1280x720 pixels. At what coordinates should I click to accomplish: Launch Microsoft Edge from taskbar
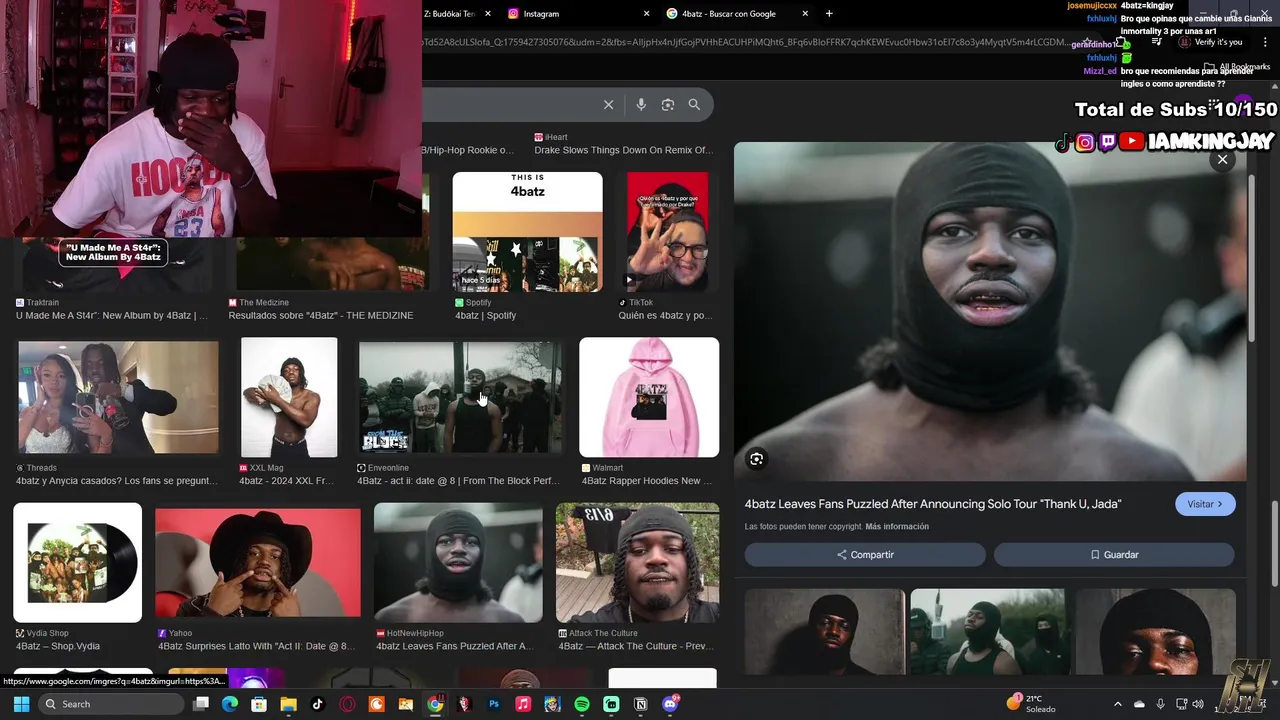(230, 704)
